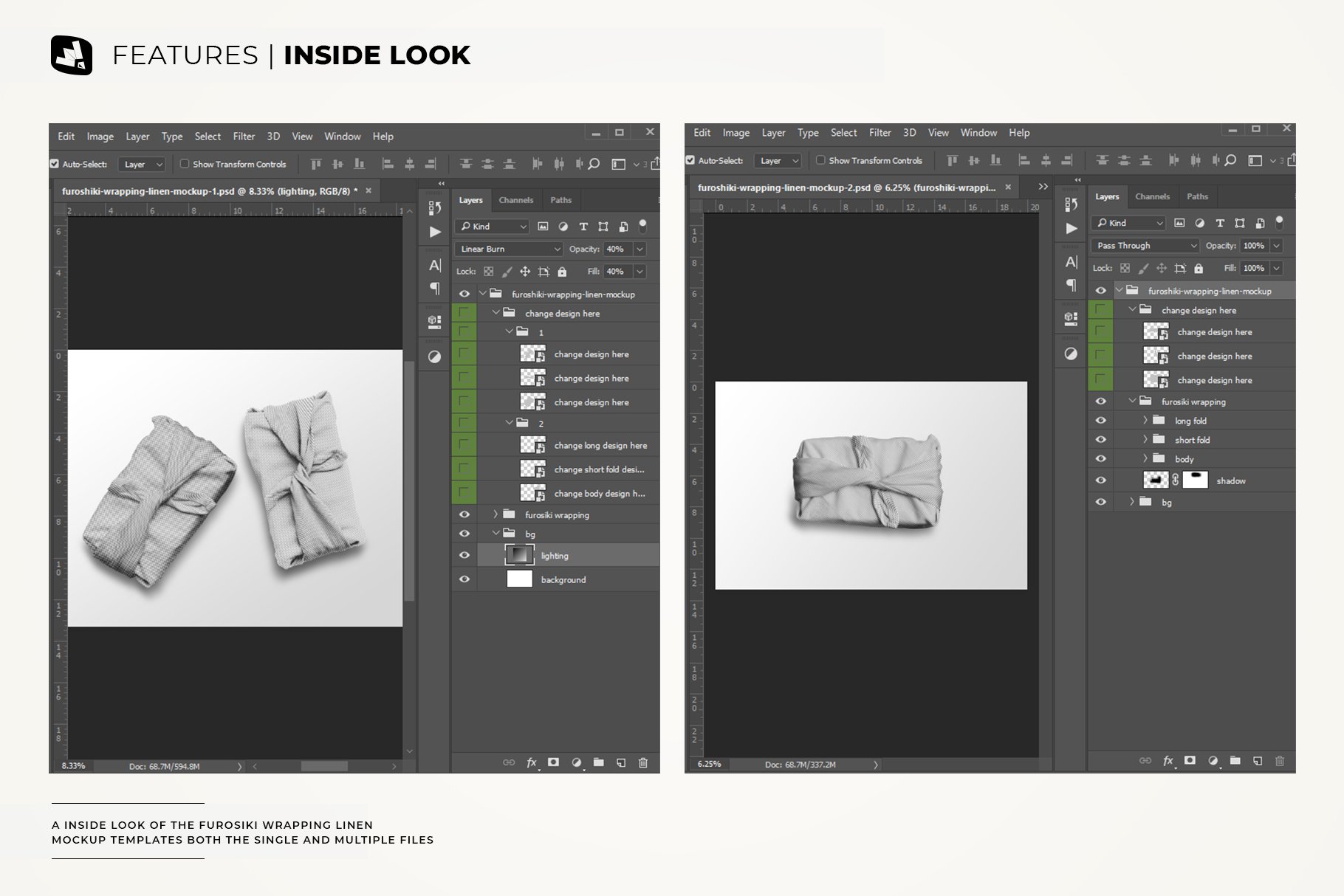Click the horizontal scrollbar in the left window
Screen dimensions: 1344x896
click(x=325, y=766)
